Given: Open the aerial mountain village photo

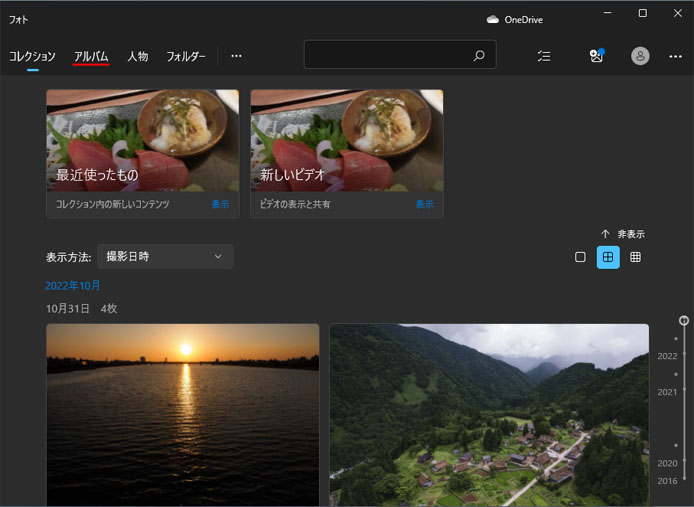Looking at the screenshot, I should 489,415.
